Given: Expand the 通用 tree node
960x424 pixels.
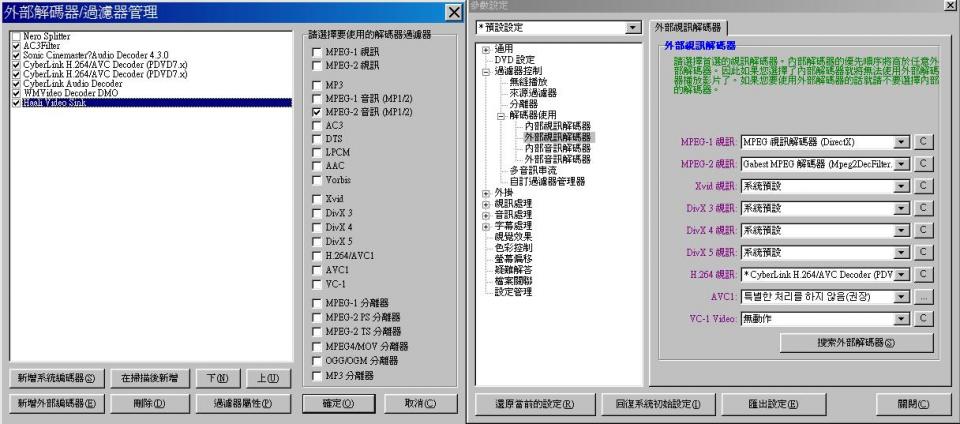Looking at the screenshot, I should pyautogui.click(x=486, y=50).
